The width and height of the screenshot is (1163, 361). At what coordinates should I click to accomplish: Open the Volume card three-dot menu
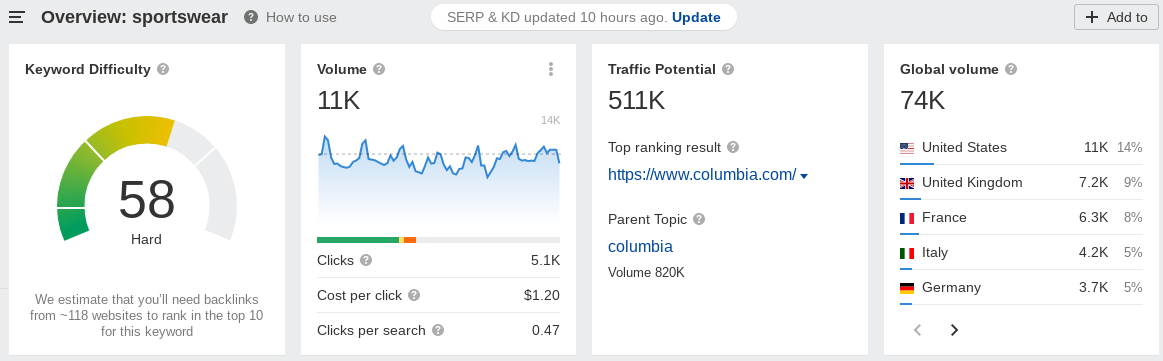pos(550,69)
